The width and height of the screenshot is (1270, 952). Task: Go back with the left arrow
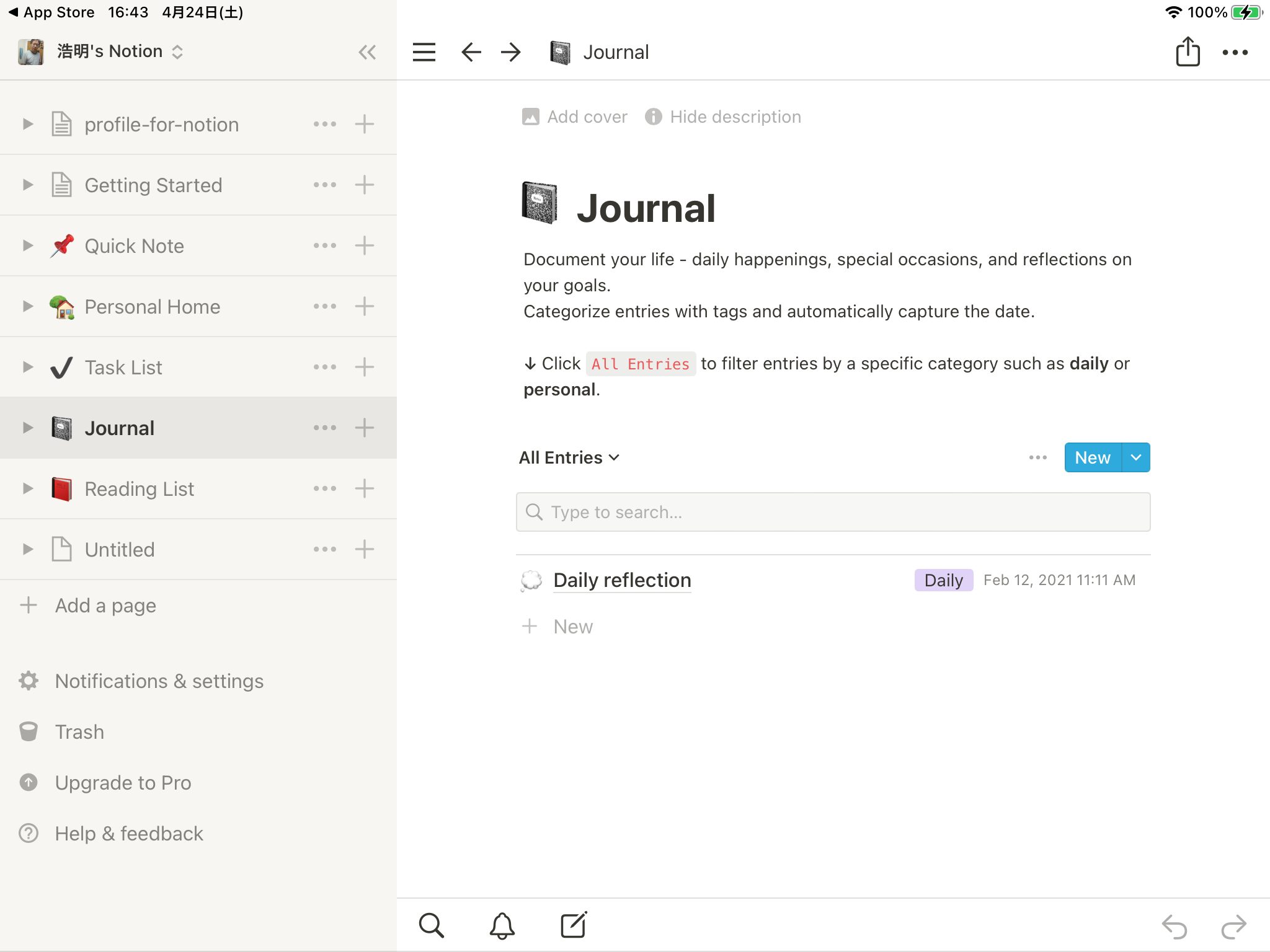point(471,52)
